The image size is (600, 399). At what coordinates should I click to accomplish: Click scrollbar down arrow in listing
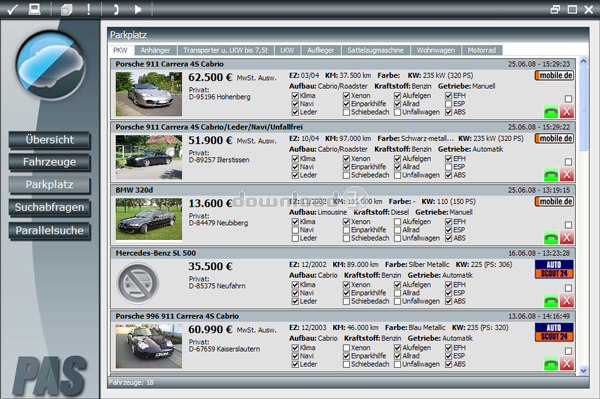coord(584,370)
